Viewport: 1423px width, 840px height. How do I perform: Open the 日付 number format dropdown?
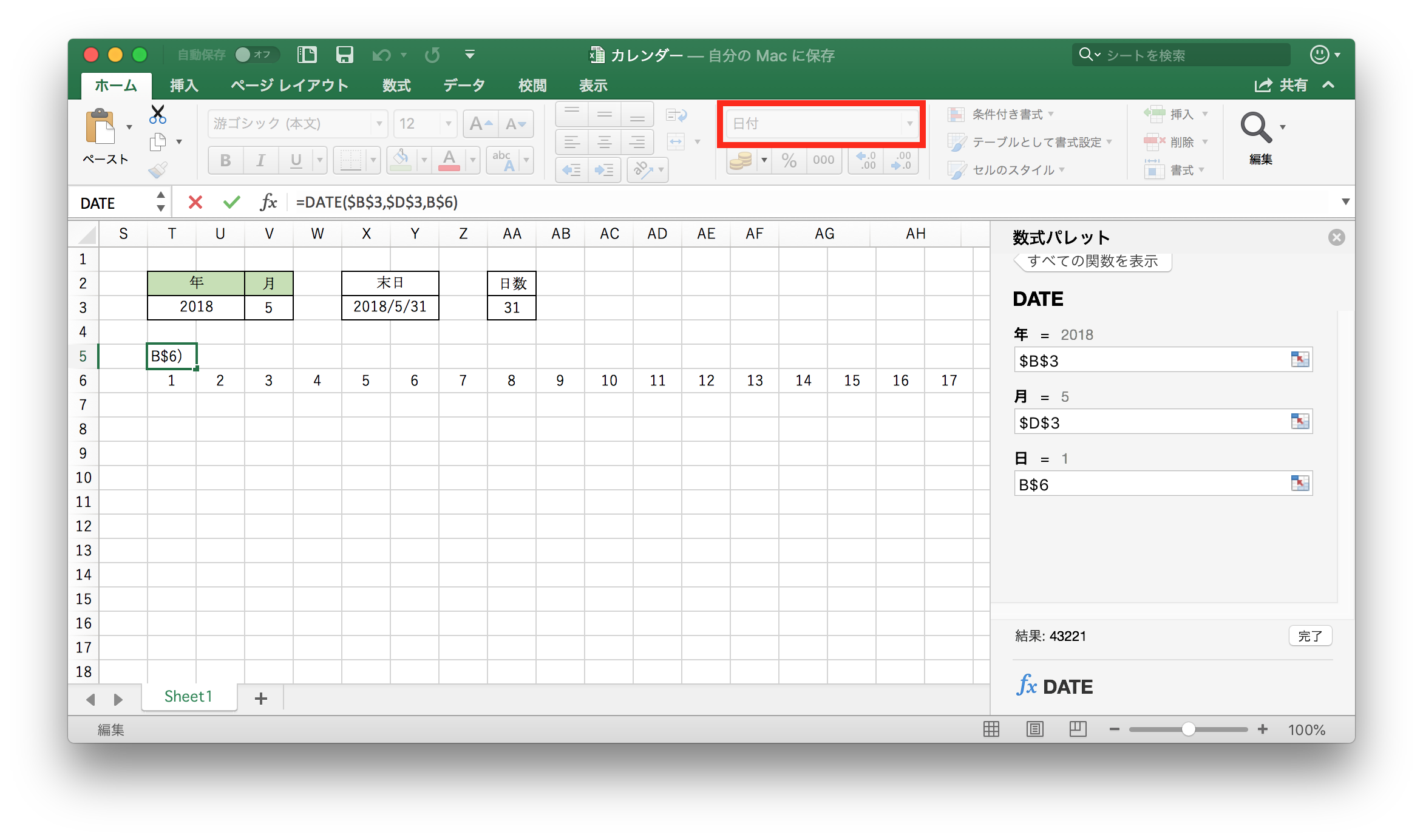click(909, 124)
